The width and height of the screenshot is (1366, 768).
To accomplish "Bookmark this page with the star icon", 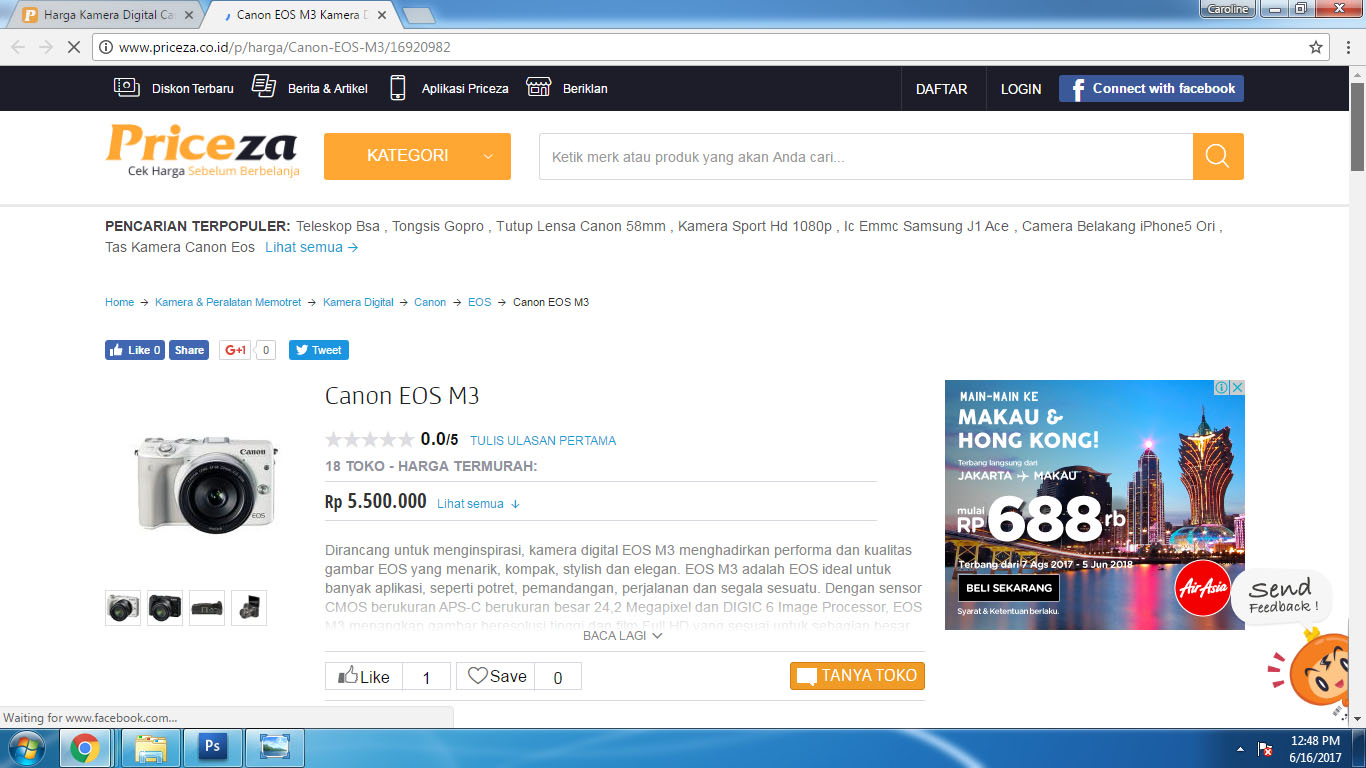I will 1316,47.
